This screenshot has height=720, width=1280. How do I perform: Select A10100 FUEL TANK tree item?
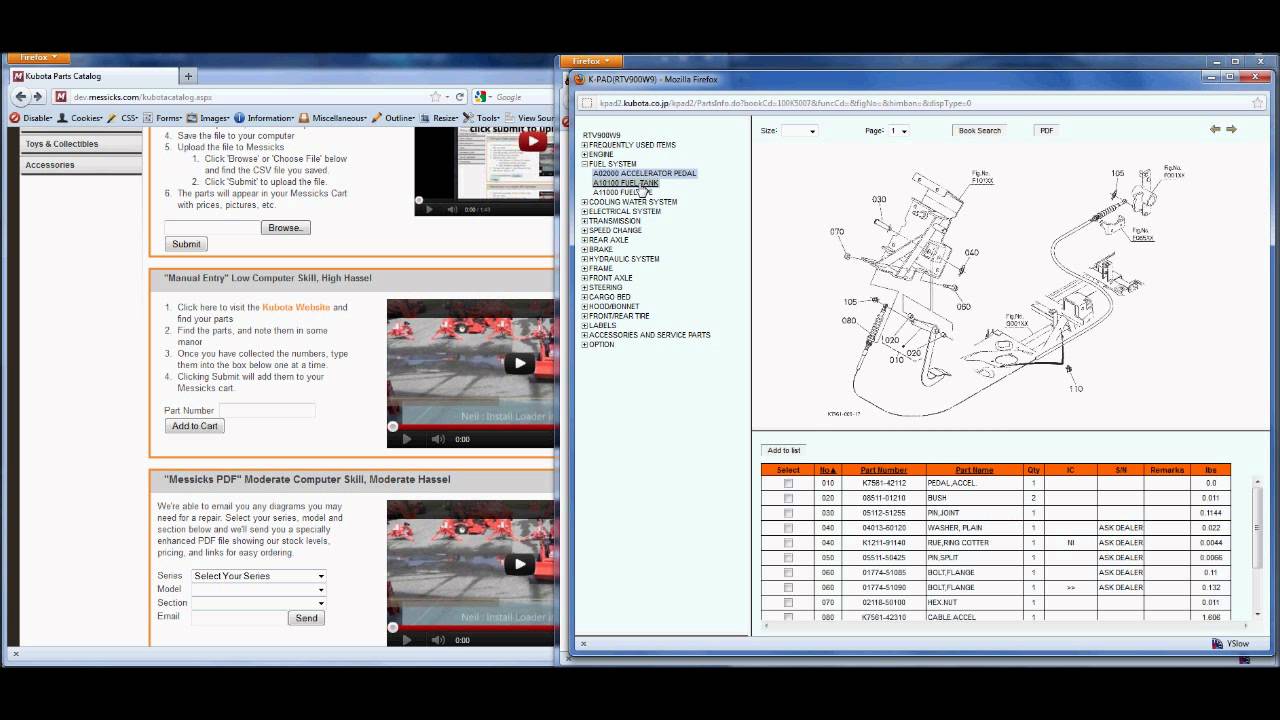626,183
